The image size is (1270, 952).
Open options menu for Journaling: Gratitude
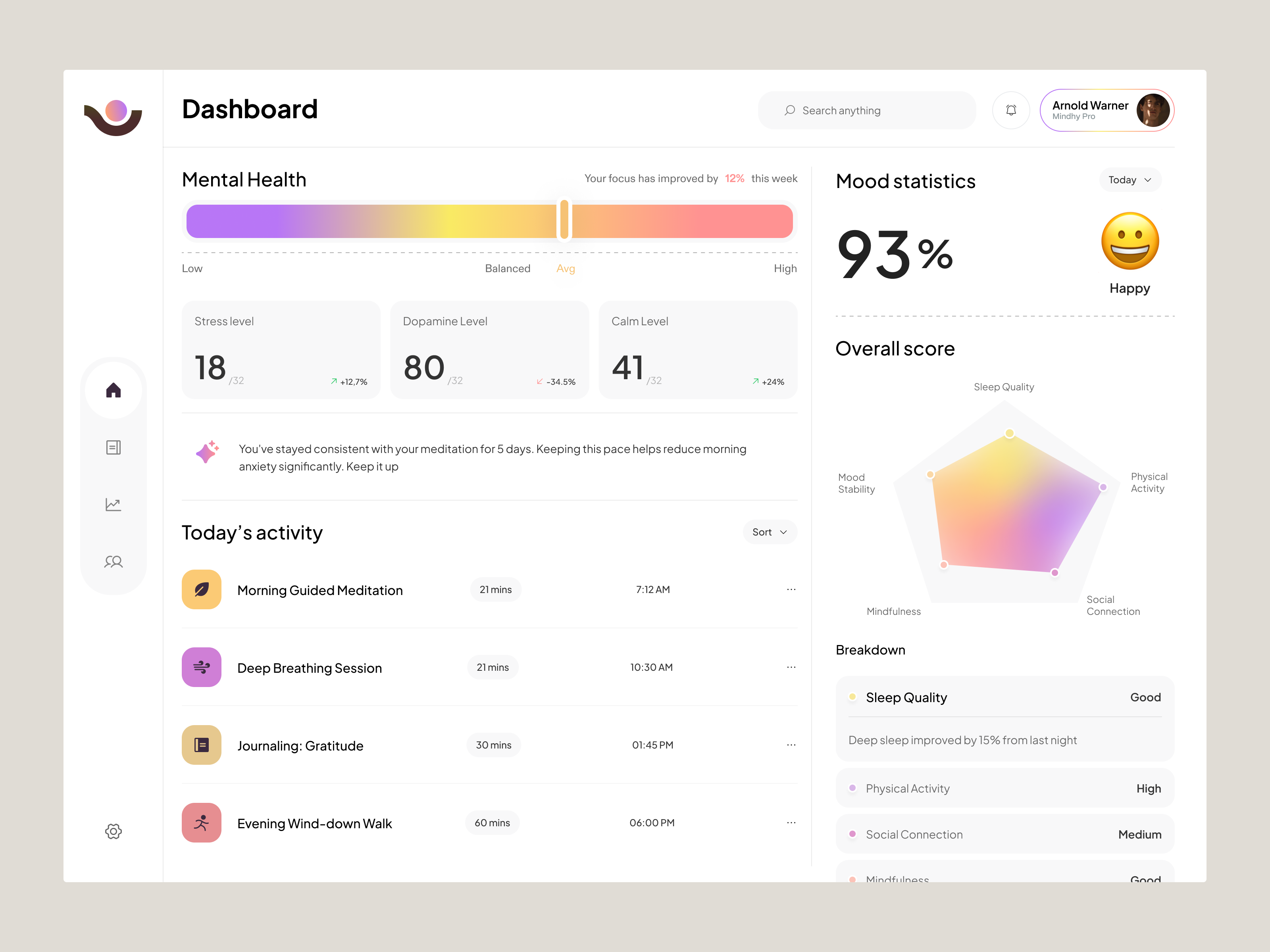pos(791,744)
